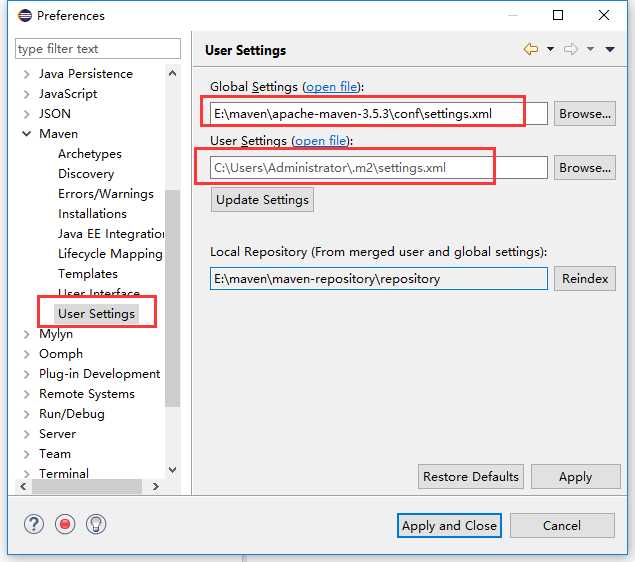Click the Help question mark icon

coord(34,524)
